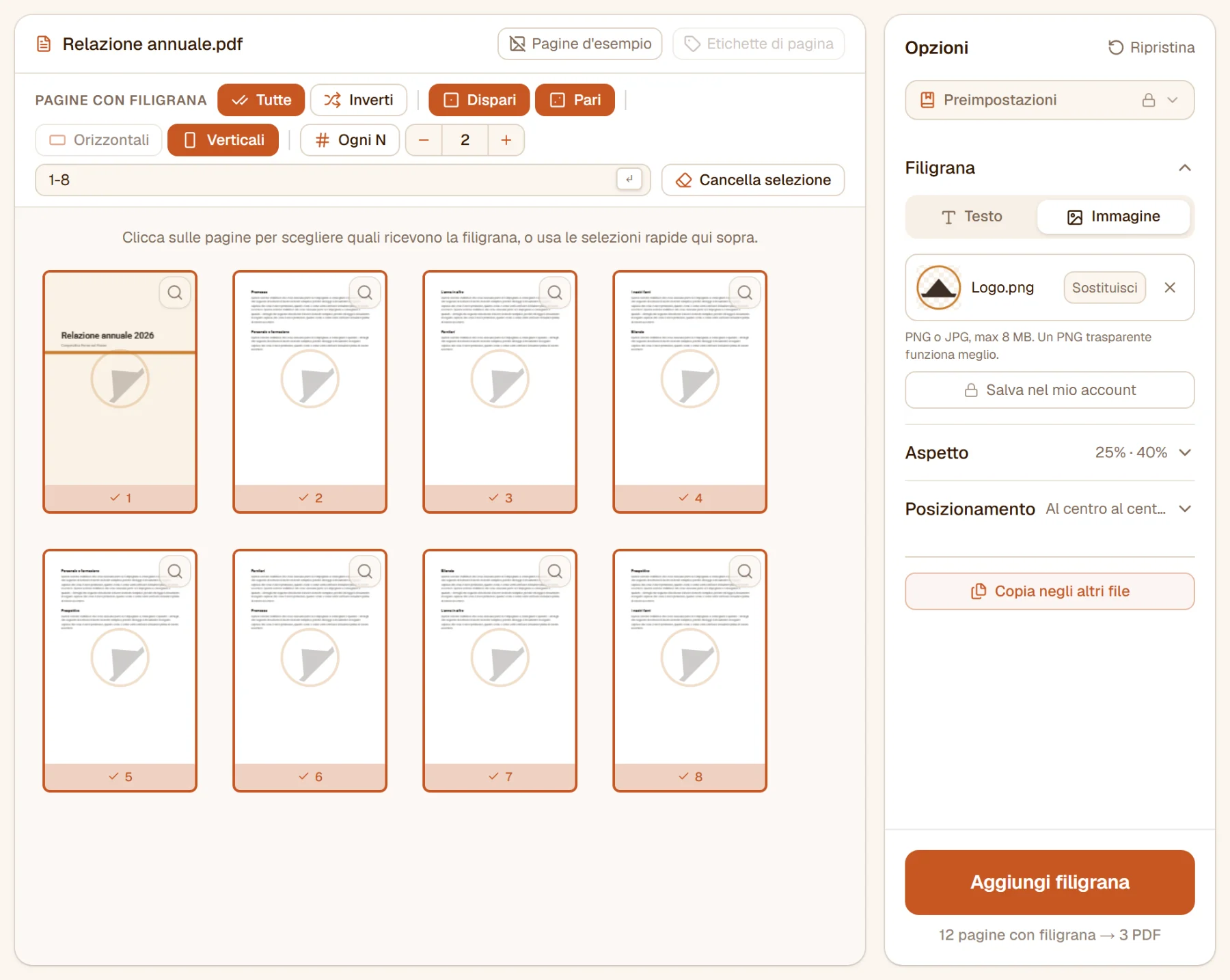The image size is (1230, 980).
Task: Click page 8 thumbnail
Action: coord(689,670)
